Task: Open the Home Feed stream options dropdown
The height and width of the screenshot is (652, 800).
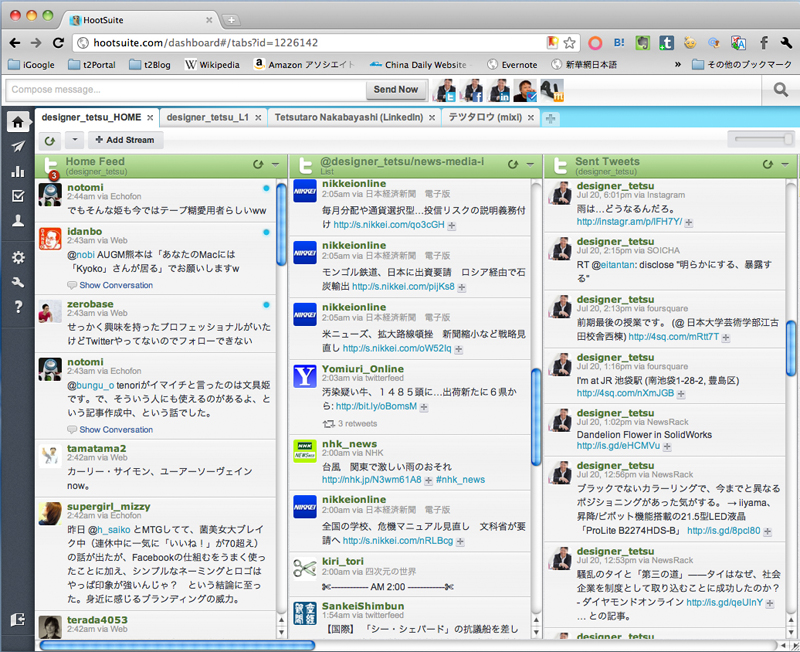Action: (275, 164)
